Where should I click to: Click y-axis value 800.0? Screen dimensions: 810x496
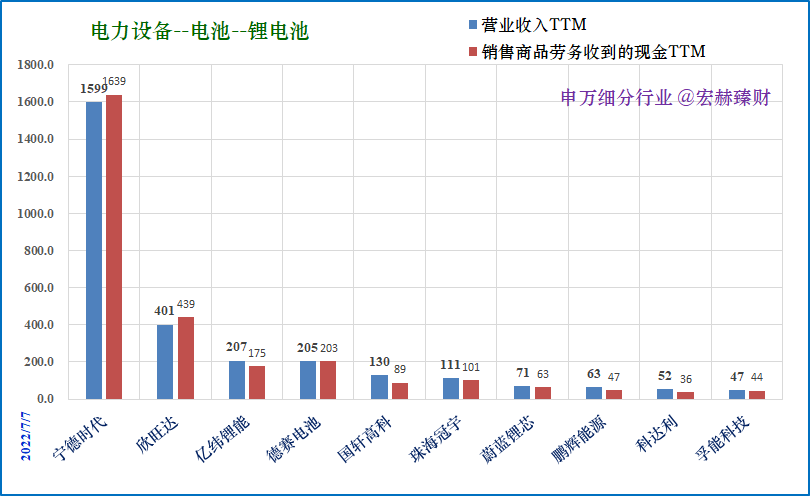(x=39, y=251)
